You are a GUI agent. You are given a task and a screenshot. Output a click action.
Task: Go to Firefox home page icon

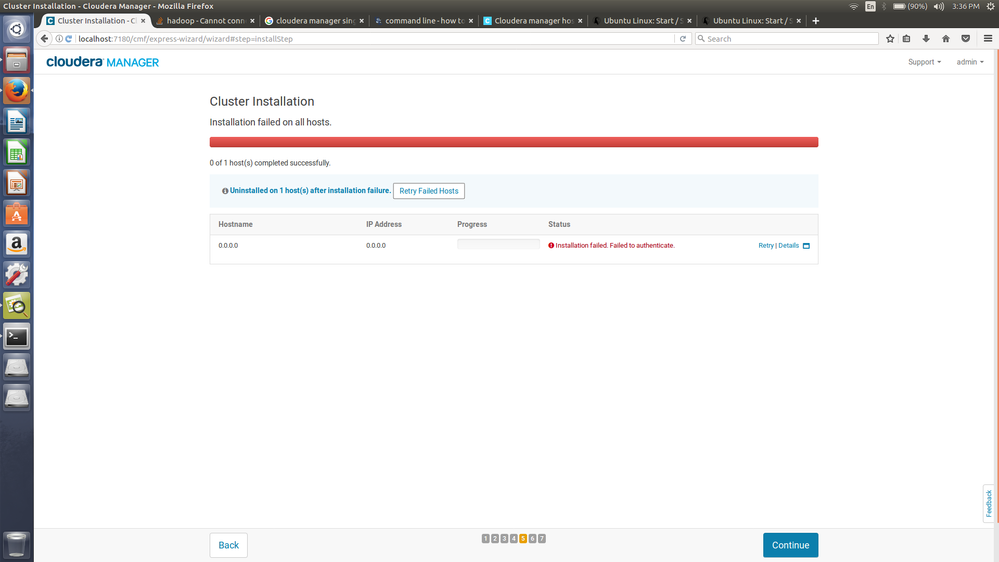coord(946,39)
